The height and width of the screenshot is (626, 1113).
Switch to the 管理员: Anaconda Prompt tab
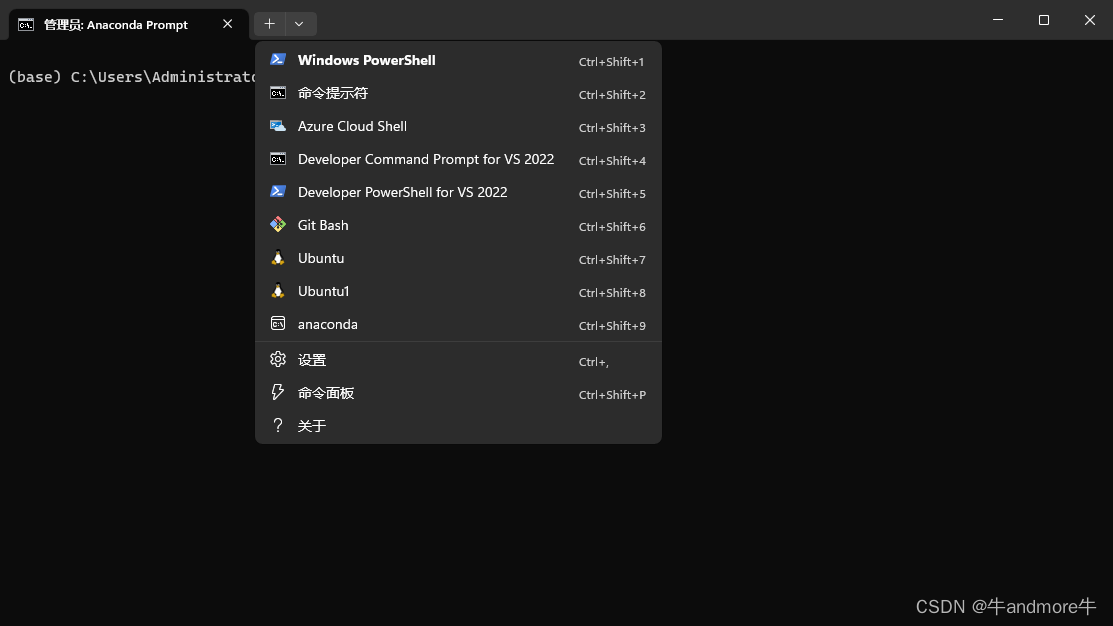coord(128,25)
